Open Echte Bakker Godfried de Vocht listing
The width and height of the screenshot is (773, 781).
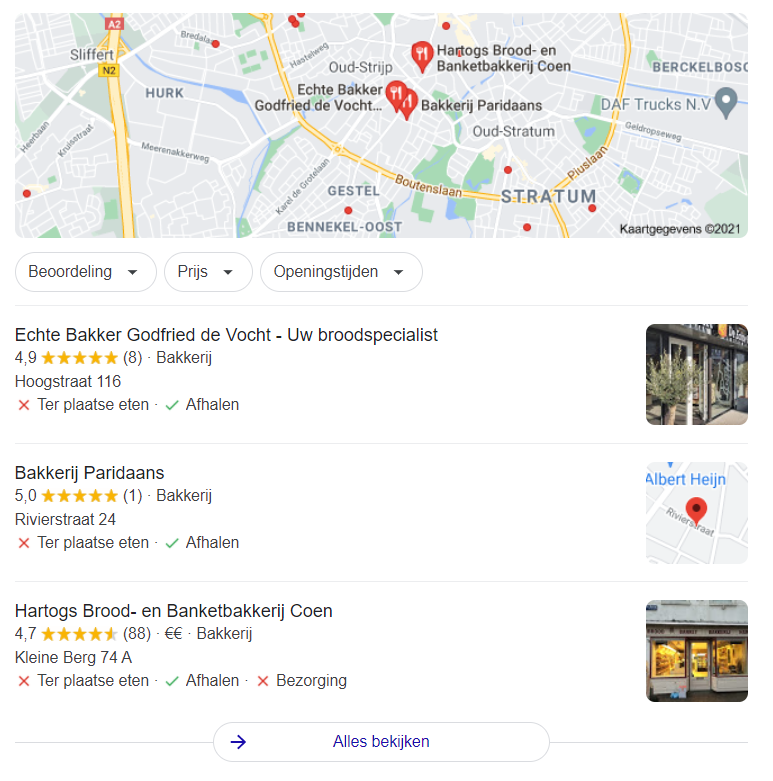pyautogui.click(x=226, y=335)
